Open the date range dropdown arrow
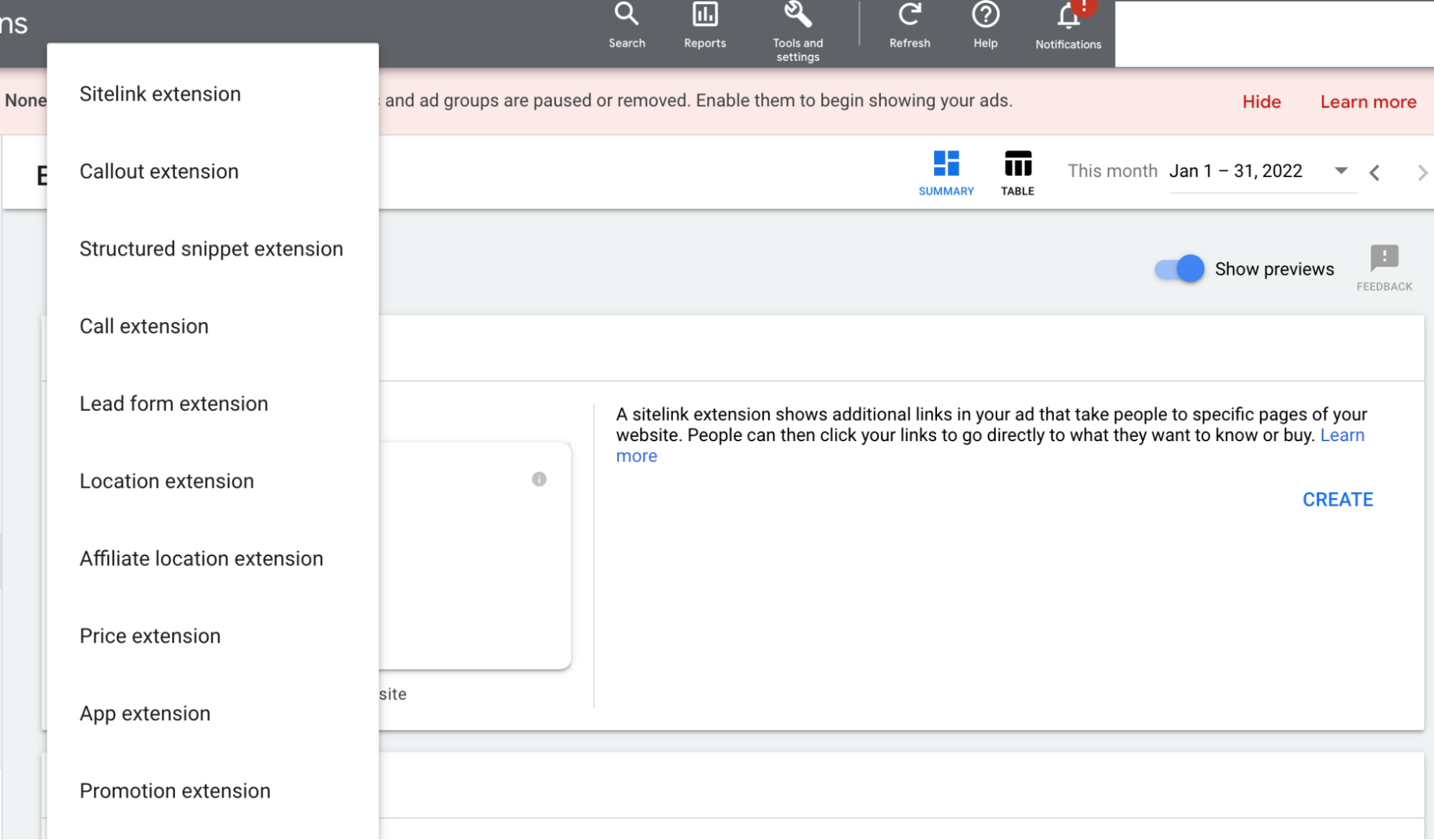Screen dimensions: 1434x840 (1340, 171)
